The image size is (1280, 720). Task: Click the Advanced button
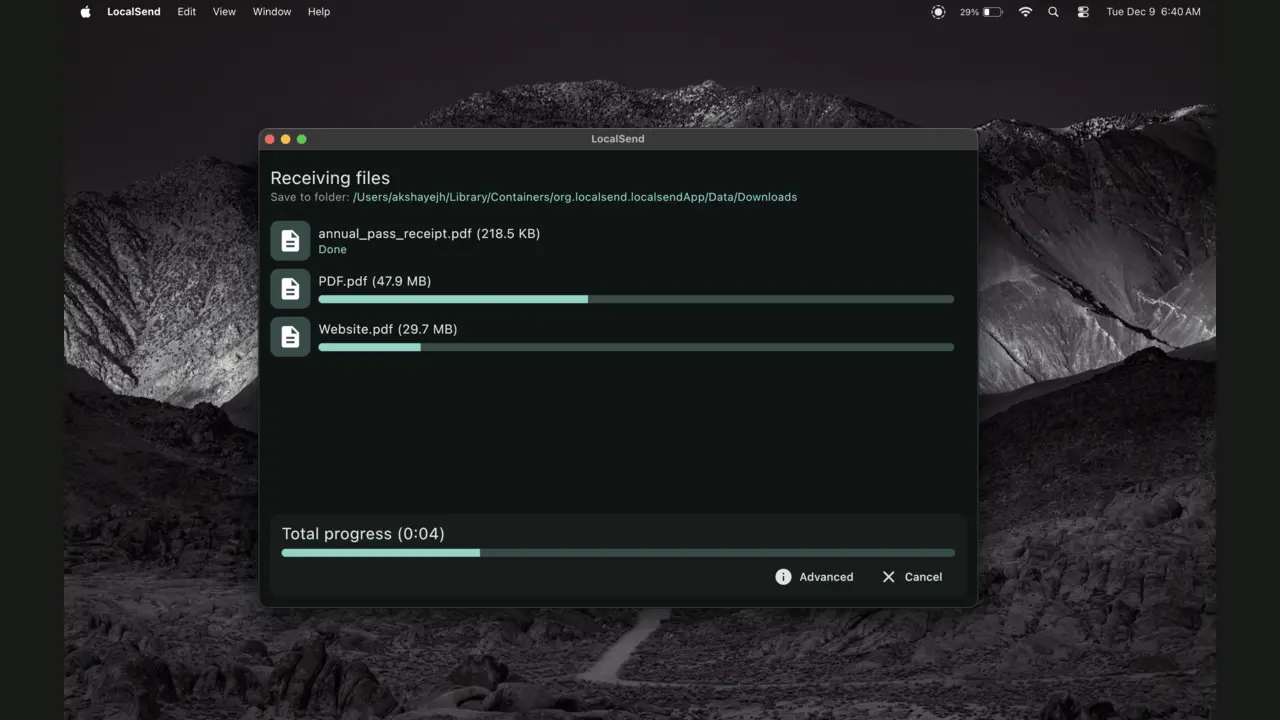[x=814, y=577]
